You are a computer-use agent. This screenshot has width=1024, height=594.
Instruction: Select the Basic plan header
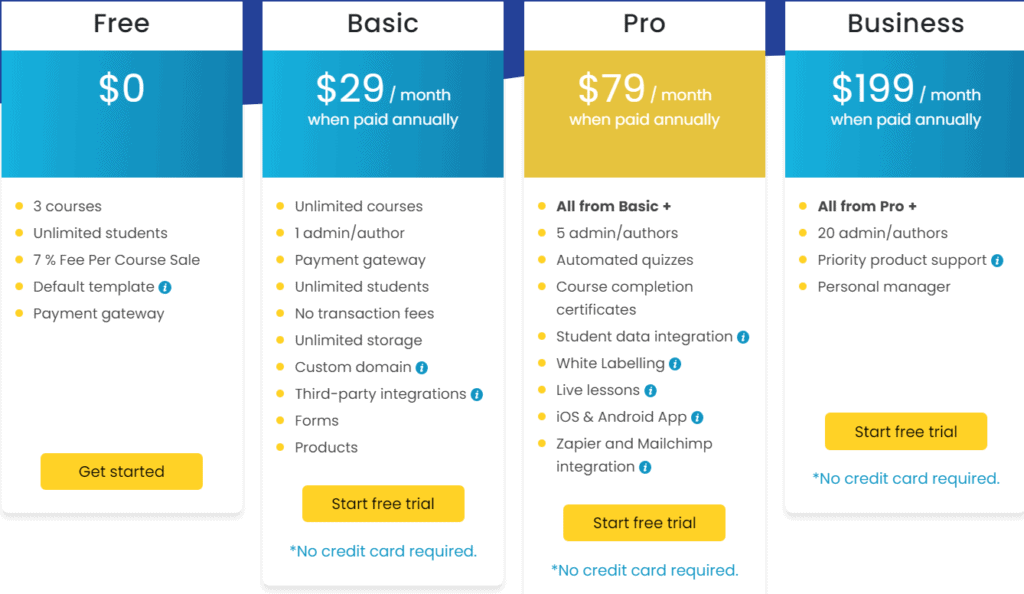coord(383,23)
